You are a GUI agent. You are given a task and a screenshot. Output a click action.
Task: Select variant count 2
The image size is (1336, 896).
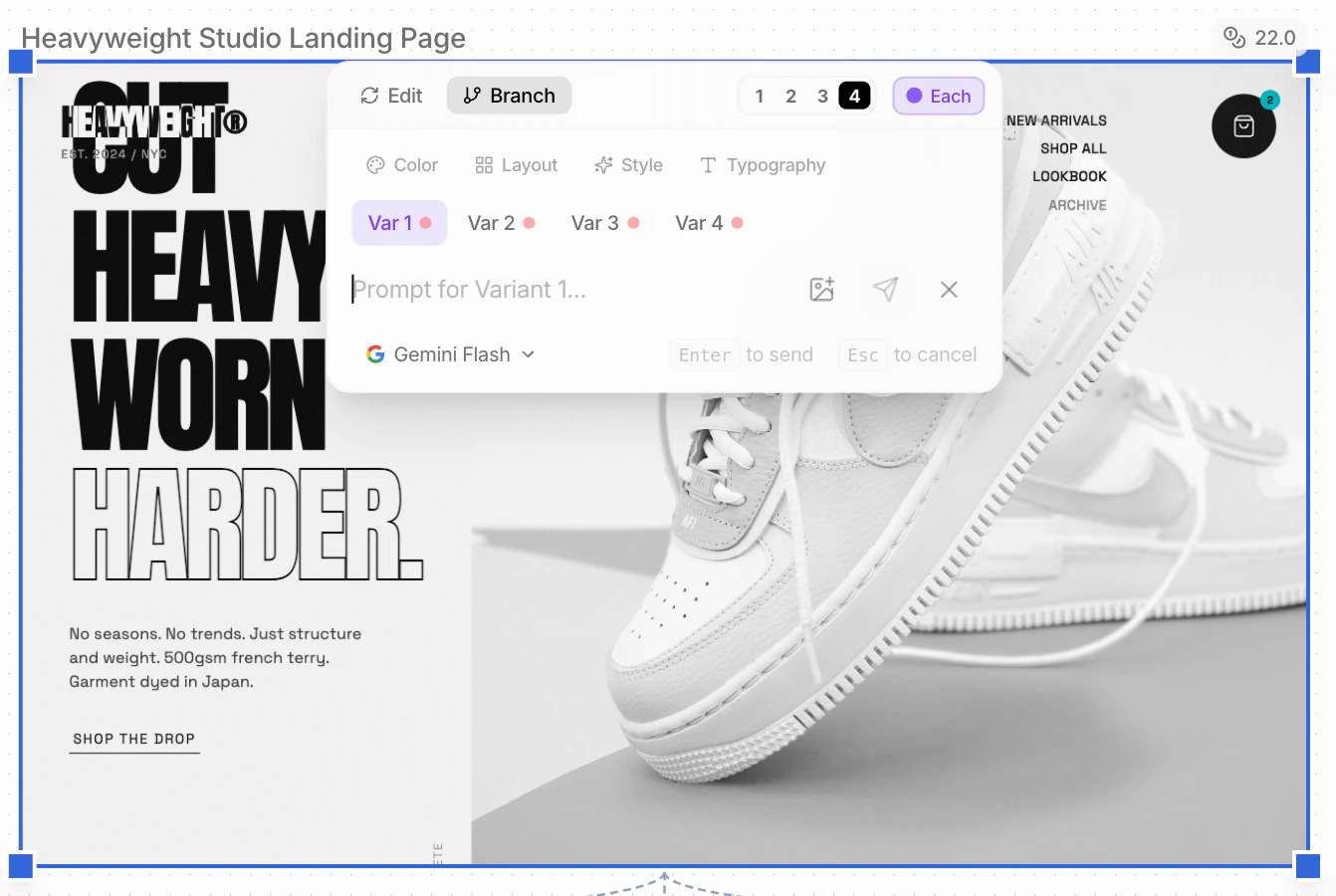(x=790, y=96)
